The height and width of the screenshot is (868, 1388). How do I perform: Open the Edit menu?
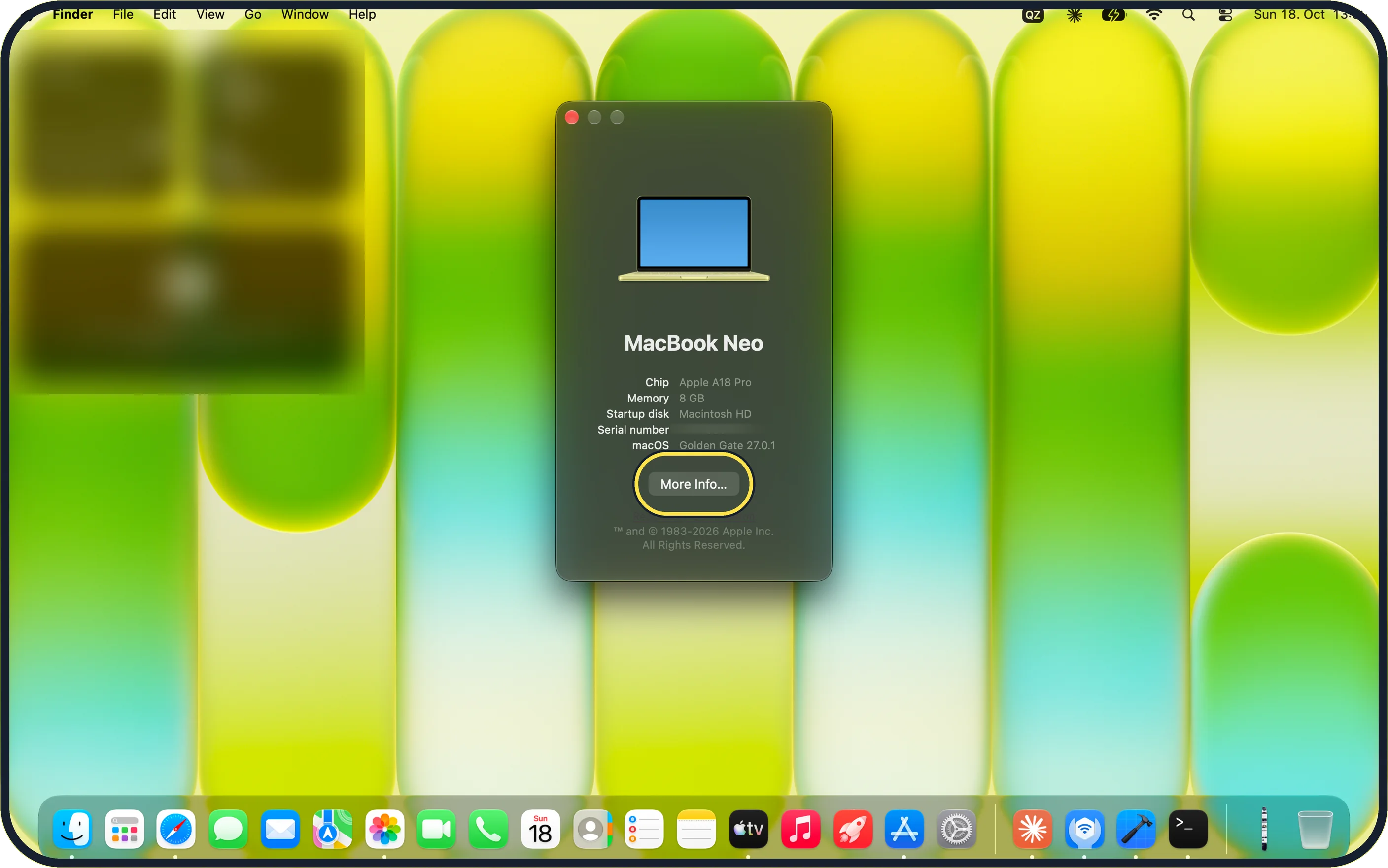coord(165,14)
